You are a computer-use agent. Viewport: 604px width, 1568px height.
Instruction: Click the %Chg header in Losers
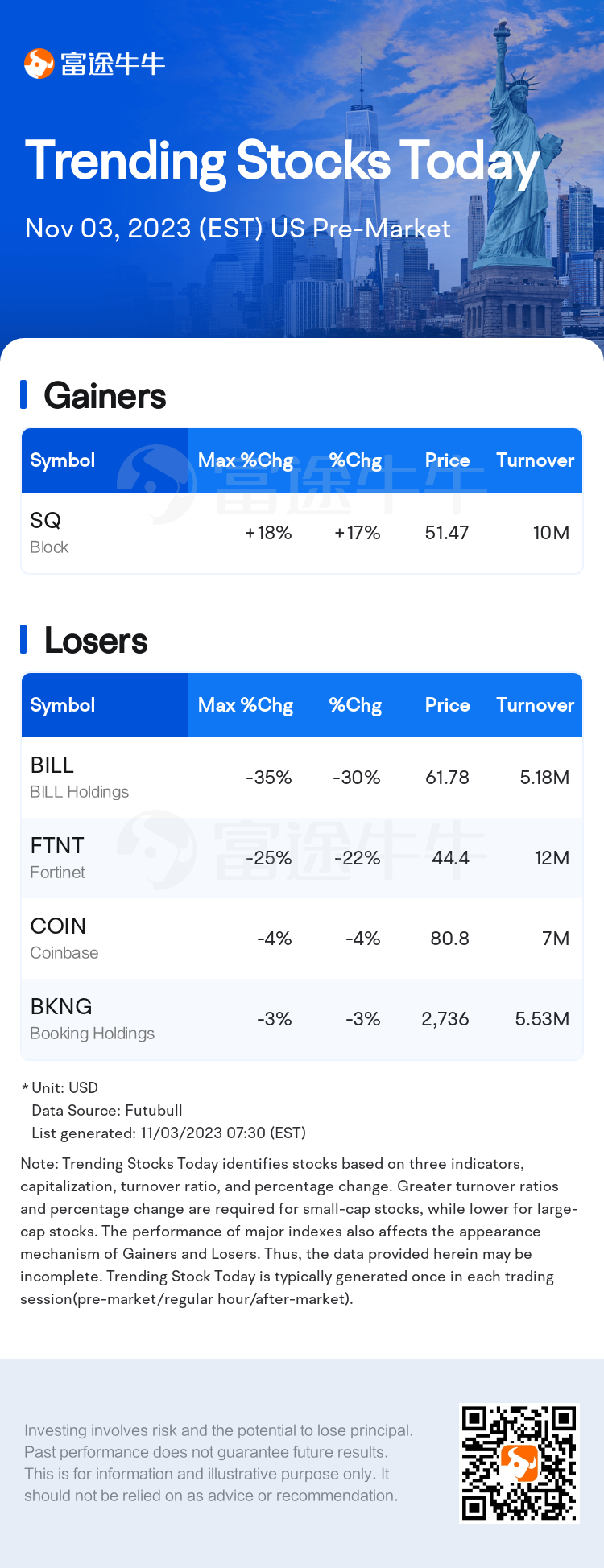(355, 705)
